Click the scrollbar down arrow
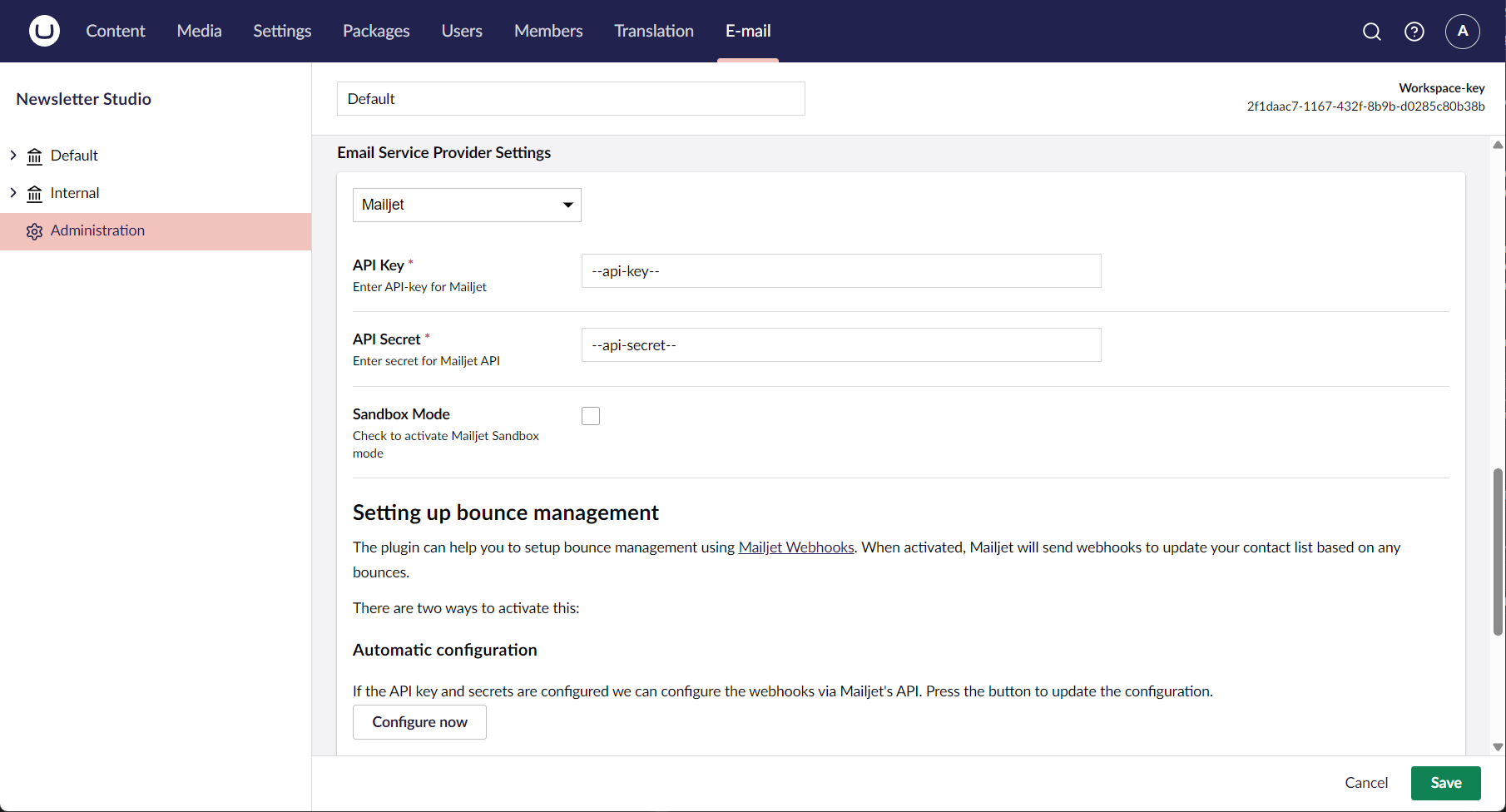This screenshot has width=1506, height=812. click(1498, 747)
